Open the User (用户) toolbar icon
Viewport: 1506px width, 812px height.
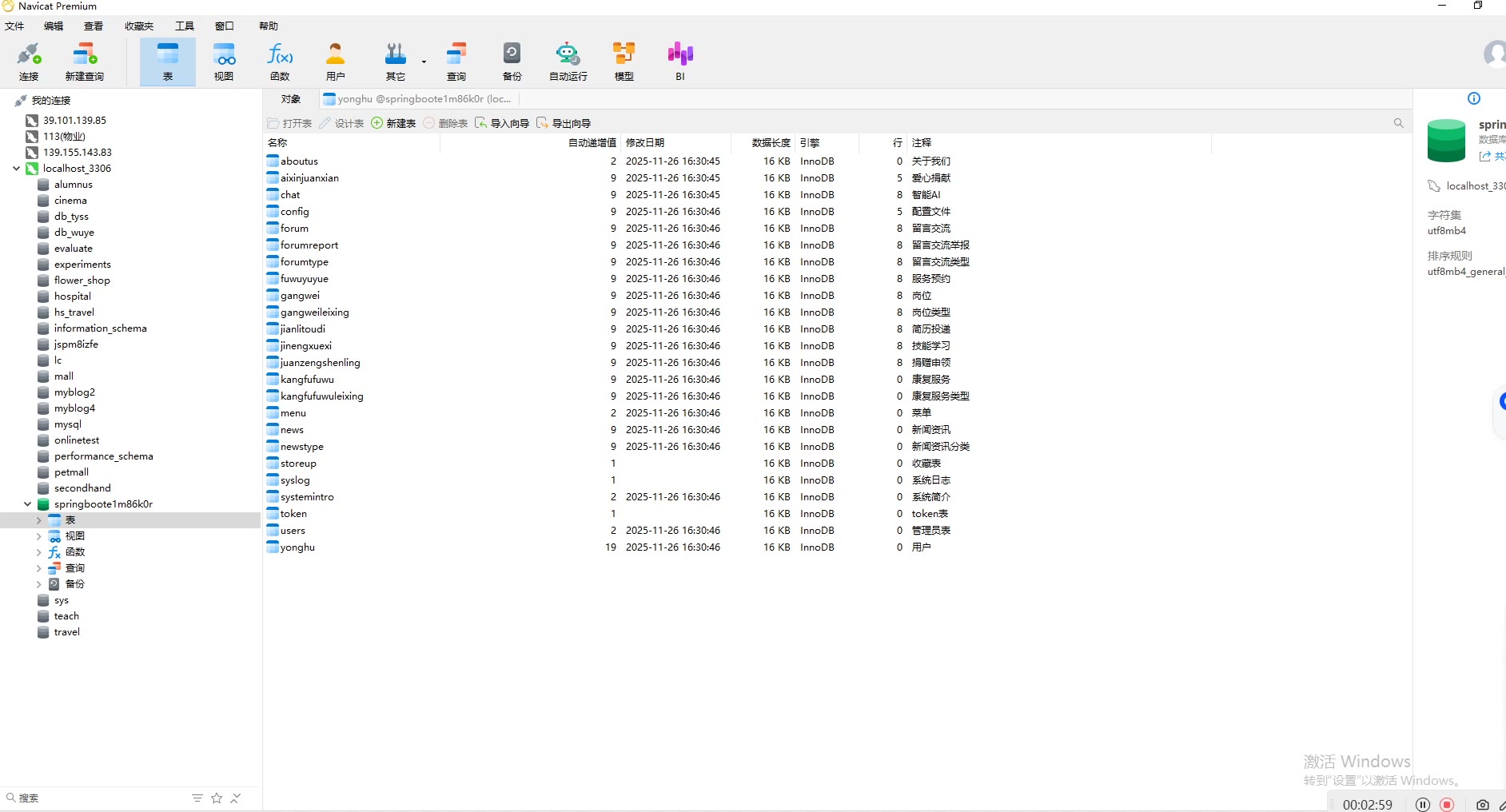click(x=336, y=62)
